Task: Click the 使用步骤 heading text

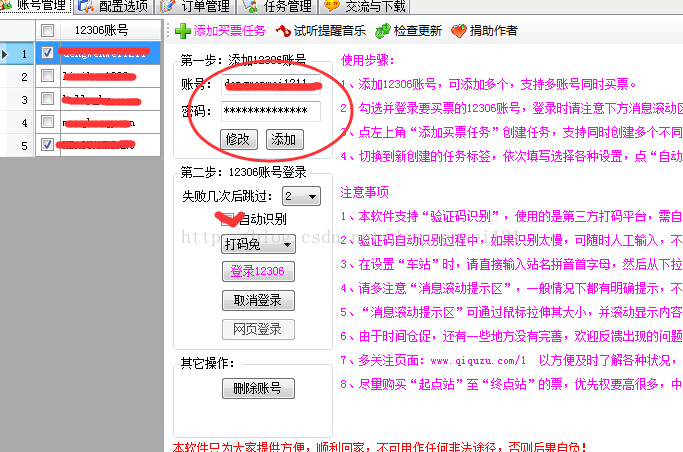Action: [x=368, y=61]
